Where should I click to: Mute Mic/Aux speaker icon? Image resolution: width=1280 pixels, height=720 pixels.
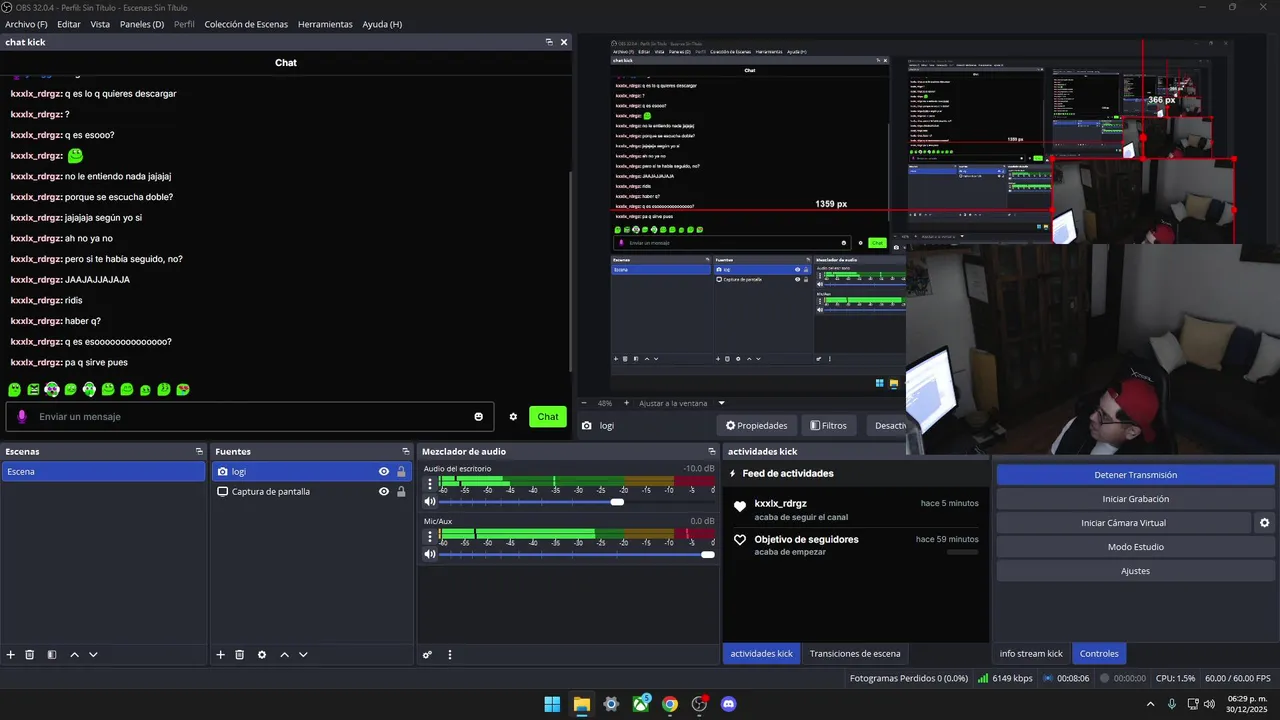(430, 554)
